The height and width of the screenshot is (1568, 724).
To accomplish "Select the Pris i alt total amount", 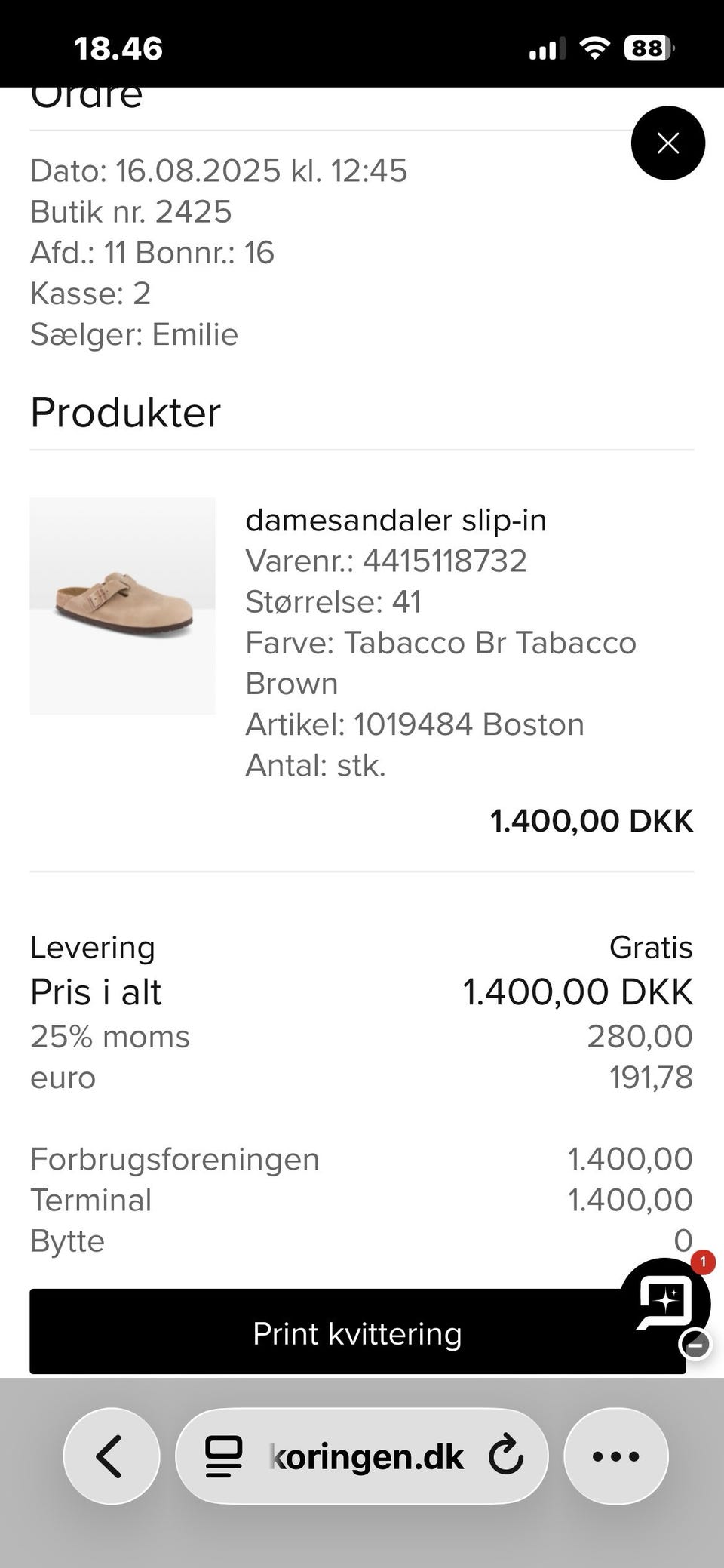I will (x=578, y=992).
